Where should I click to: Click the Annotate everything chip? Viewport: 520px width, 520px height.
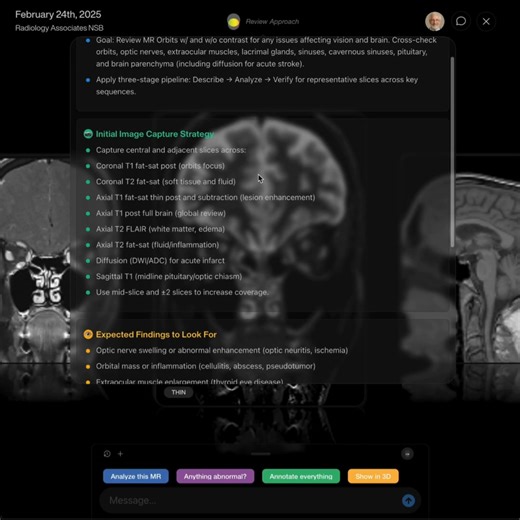(x=301, y=476)
